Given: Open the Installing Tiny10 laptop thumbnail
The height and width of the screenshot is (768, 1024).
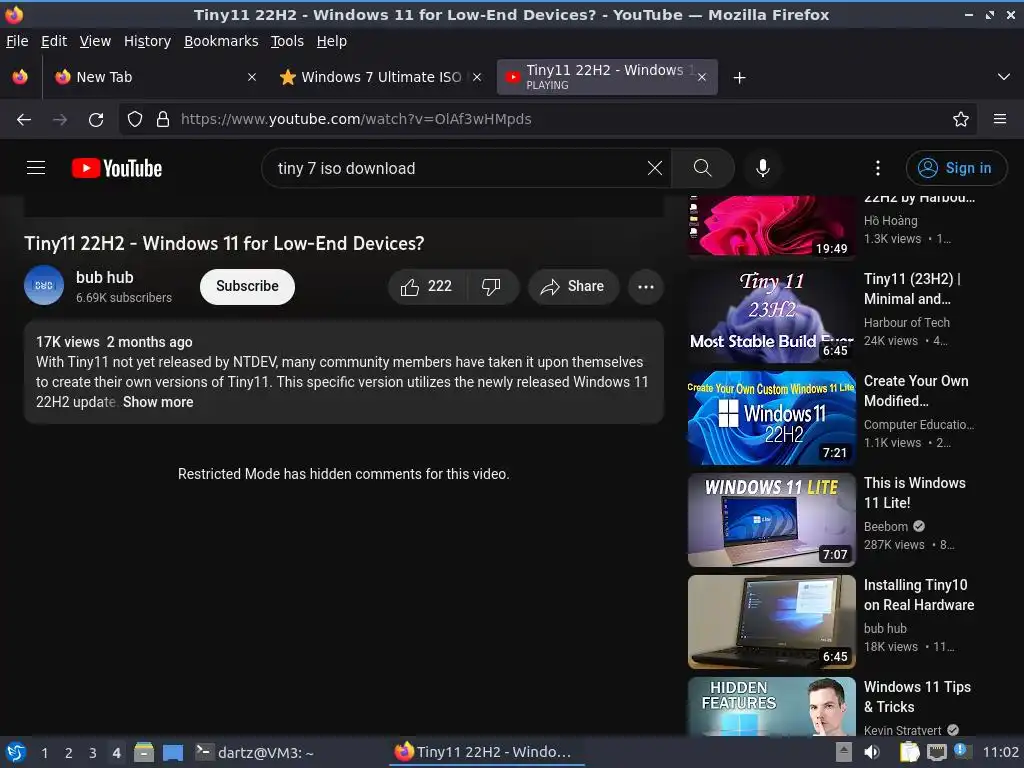Looking at the screenshot, I should [x=771, y=622].
